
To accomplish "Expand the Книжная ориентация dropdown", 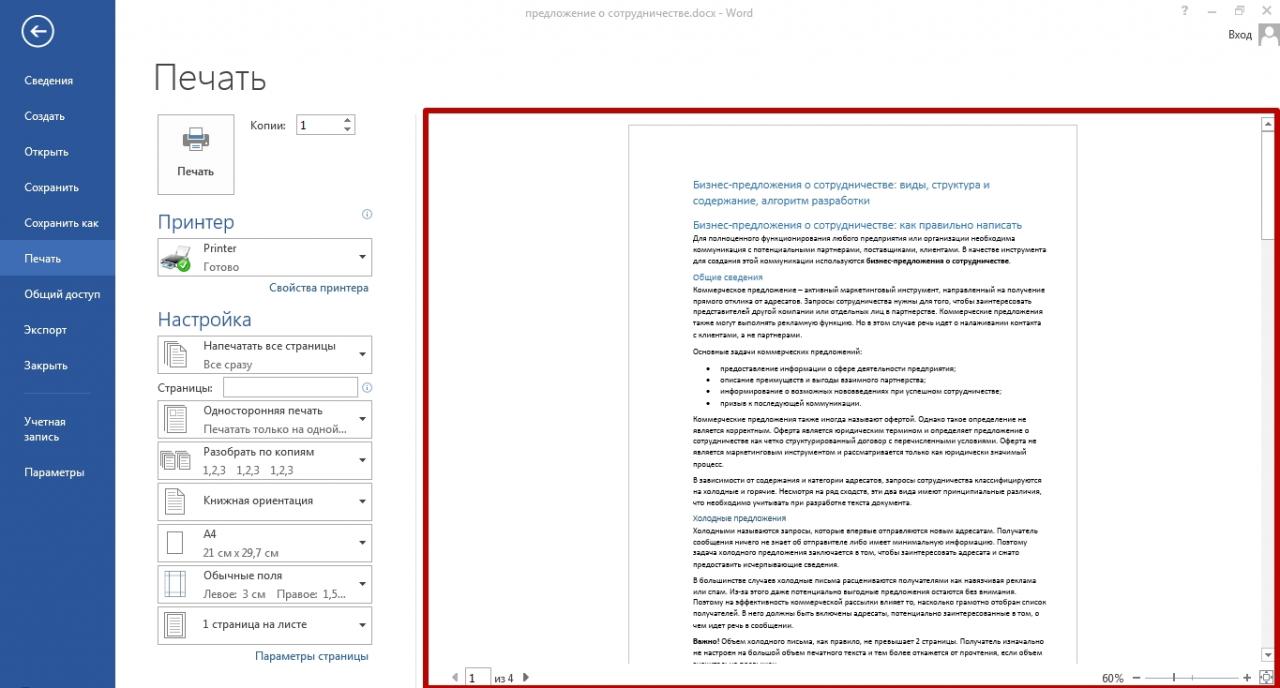I will [x=265, y=501].
